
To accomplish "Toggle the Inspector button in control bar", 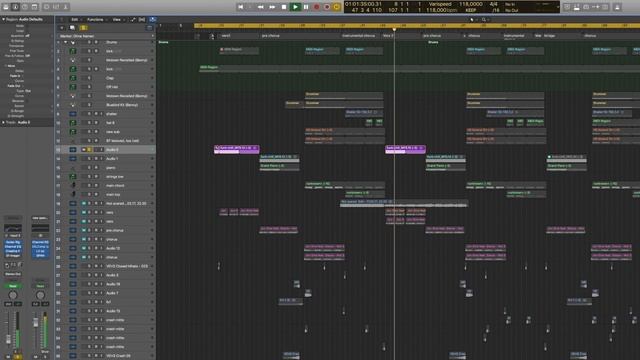I will [x=15, y=7].
